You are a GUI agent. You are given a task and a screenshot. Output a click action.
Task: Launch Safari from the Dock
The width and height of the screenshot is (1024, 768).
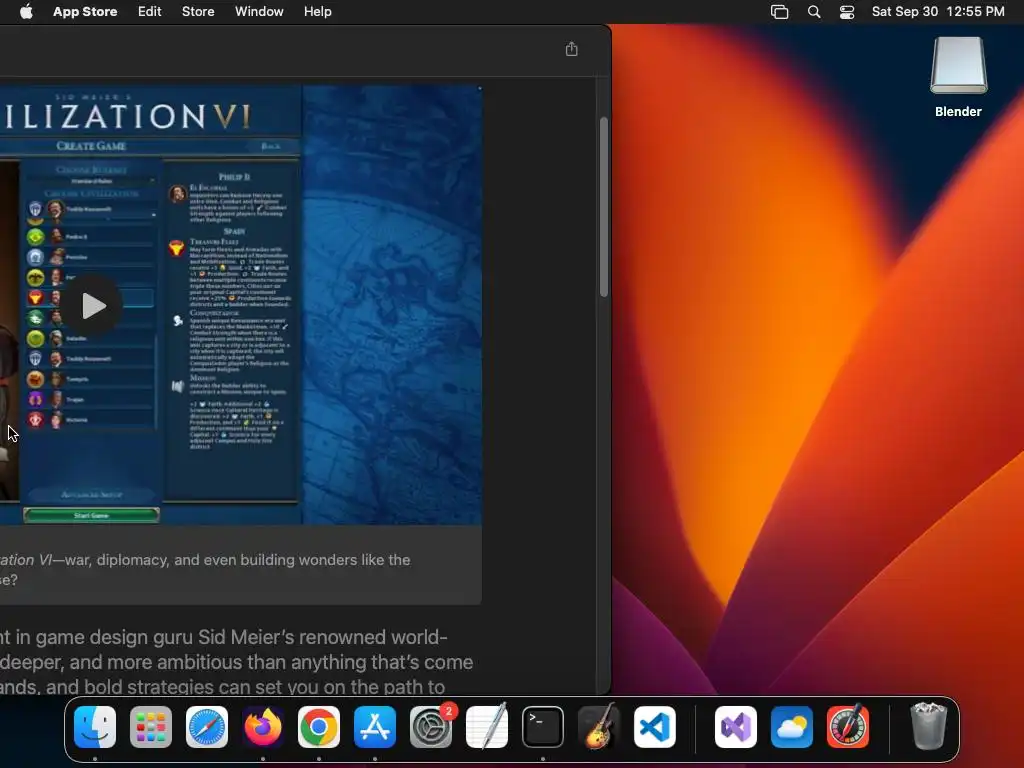click(207, 727)
